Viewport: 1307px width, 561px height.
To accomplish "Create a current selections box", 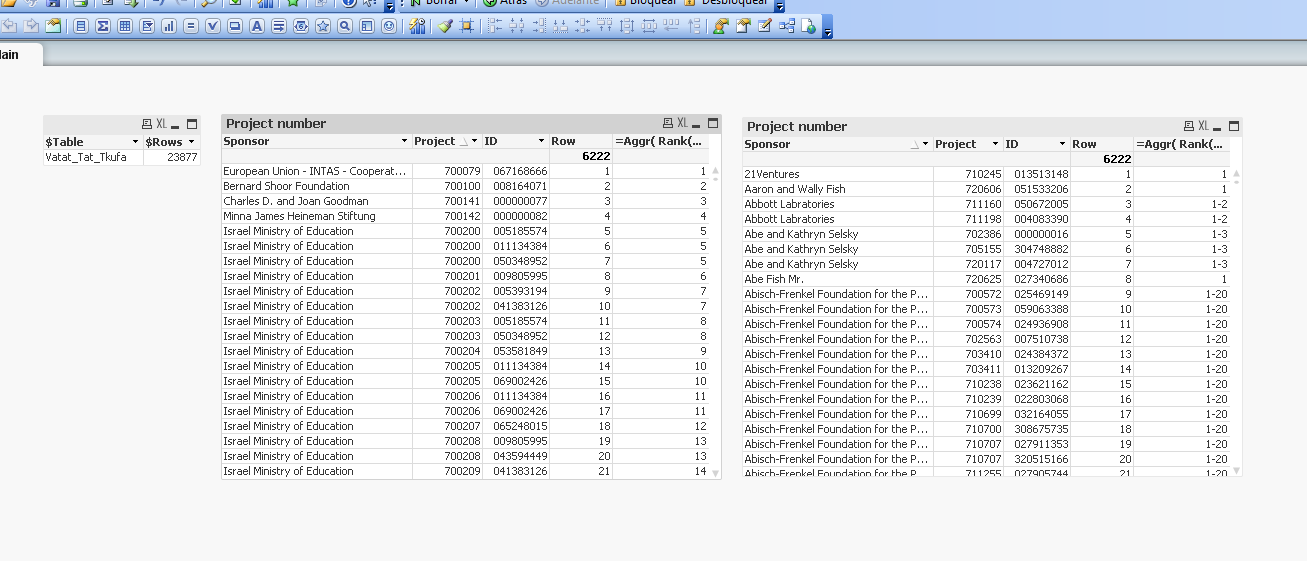I will [x=213, y=26].
